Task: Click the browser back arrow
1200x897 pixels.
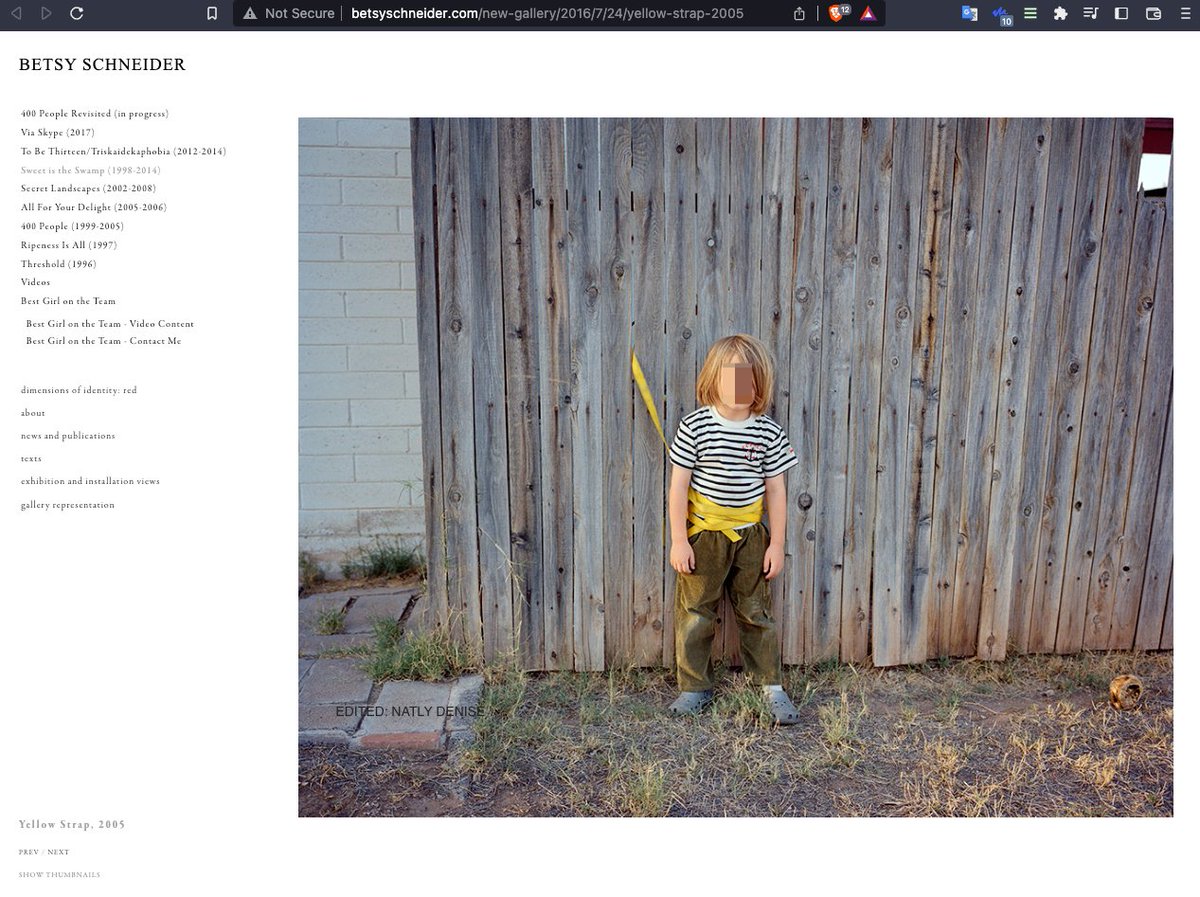Action: coord(16,14)
